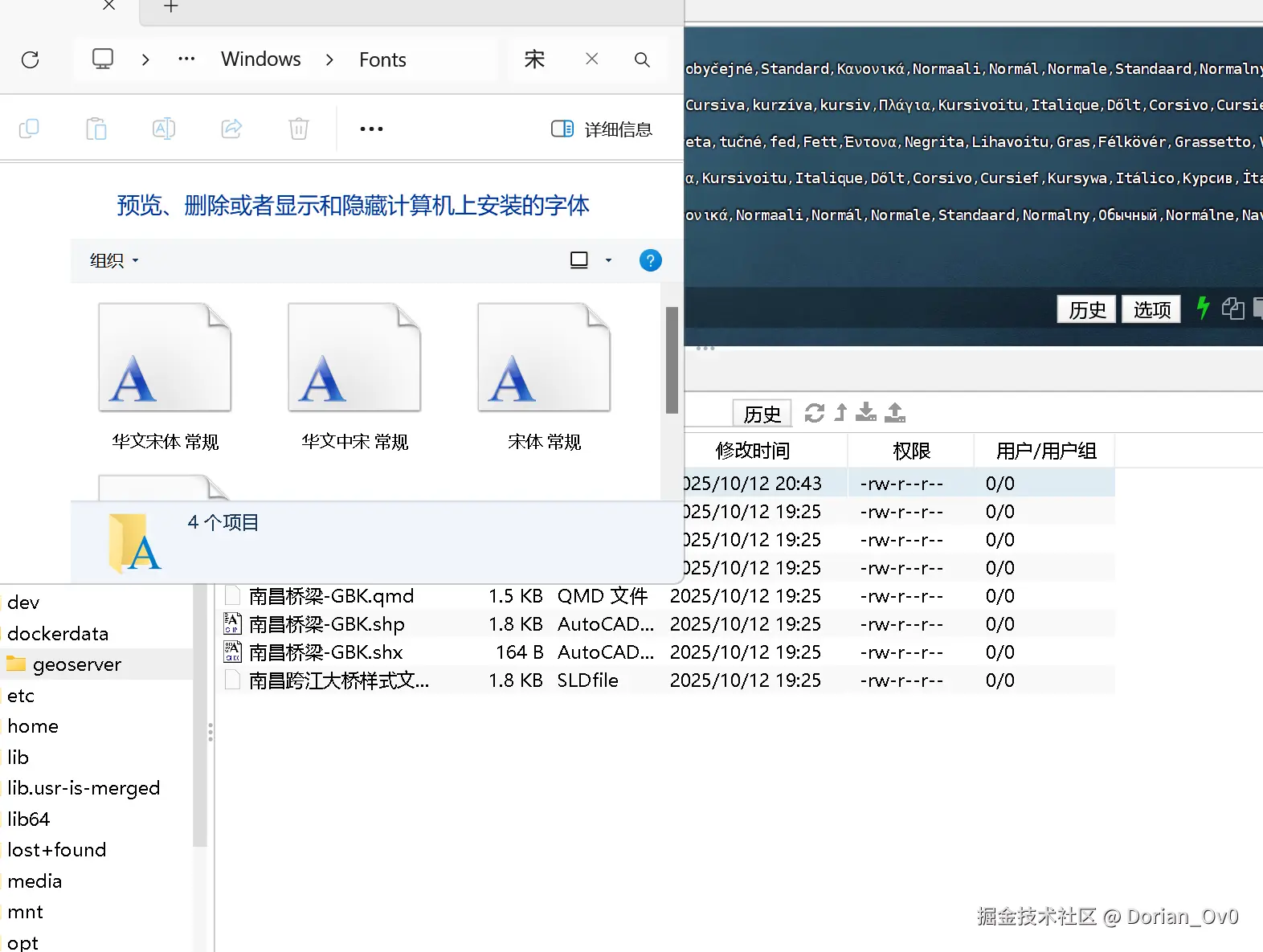Sort files by 修改时间 column header
This screenshot has height=952, width=1263.
[x=753, y=451]
